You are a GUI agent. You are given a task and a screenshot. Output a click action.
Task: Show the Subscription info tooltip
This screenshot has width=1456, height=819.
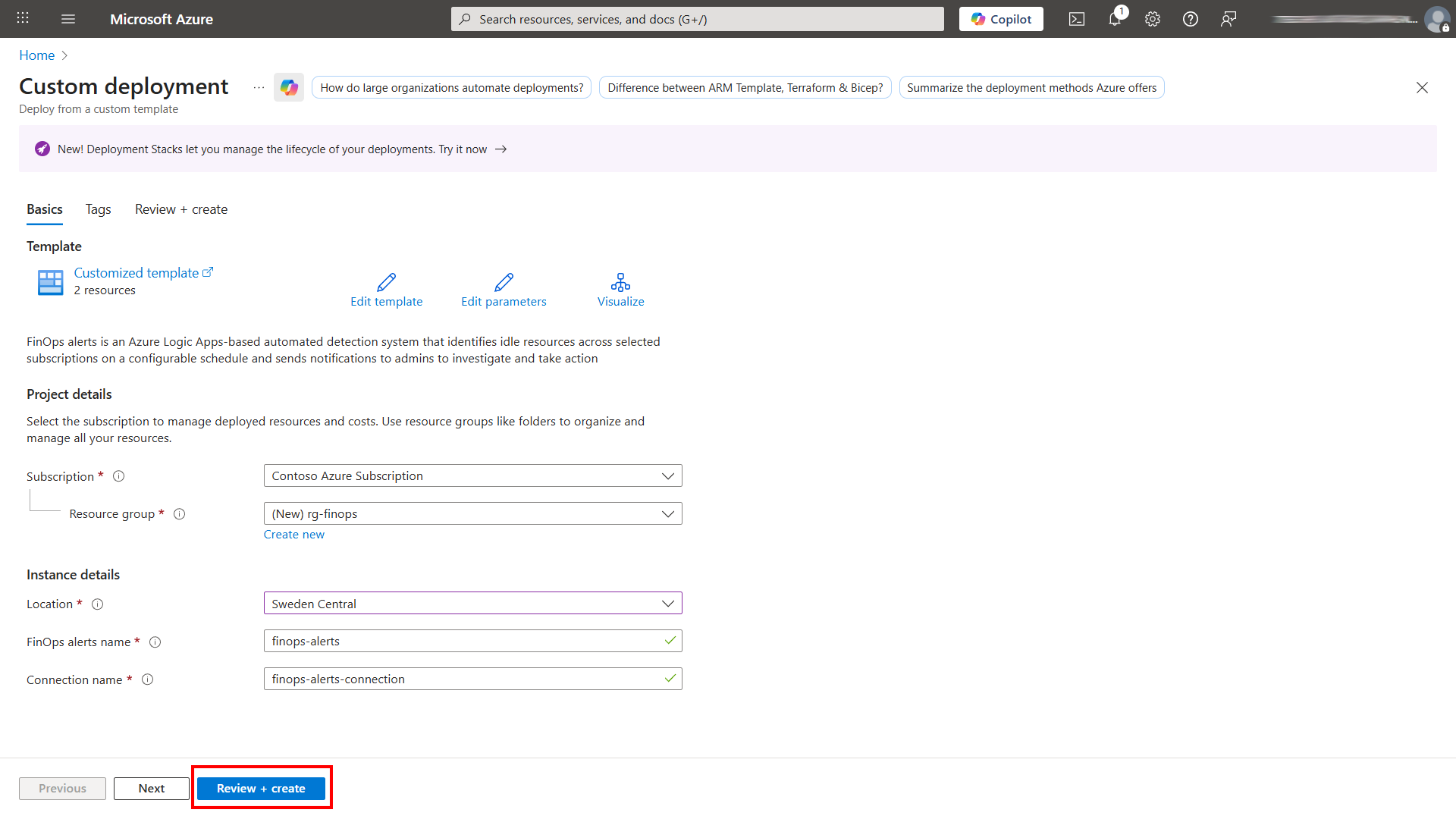click(119, 476)
